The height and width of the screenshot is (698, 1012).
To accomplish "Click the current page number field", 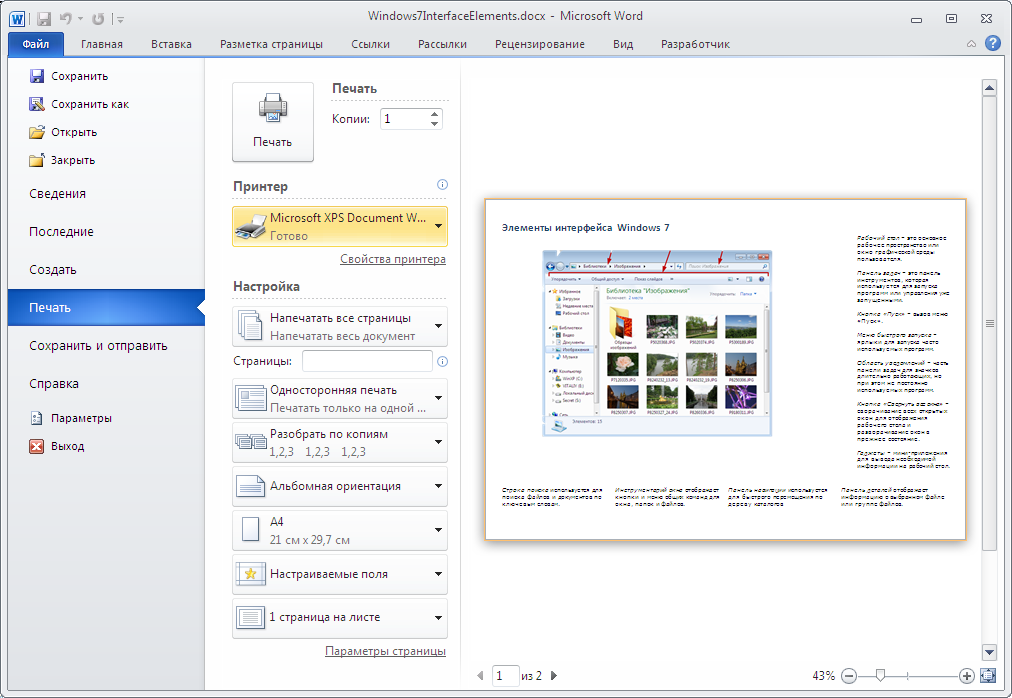I will tap(505, 675).
